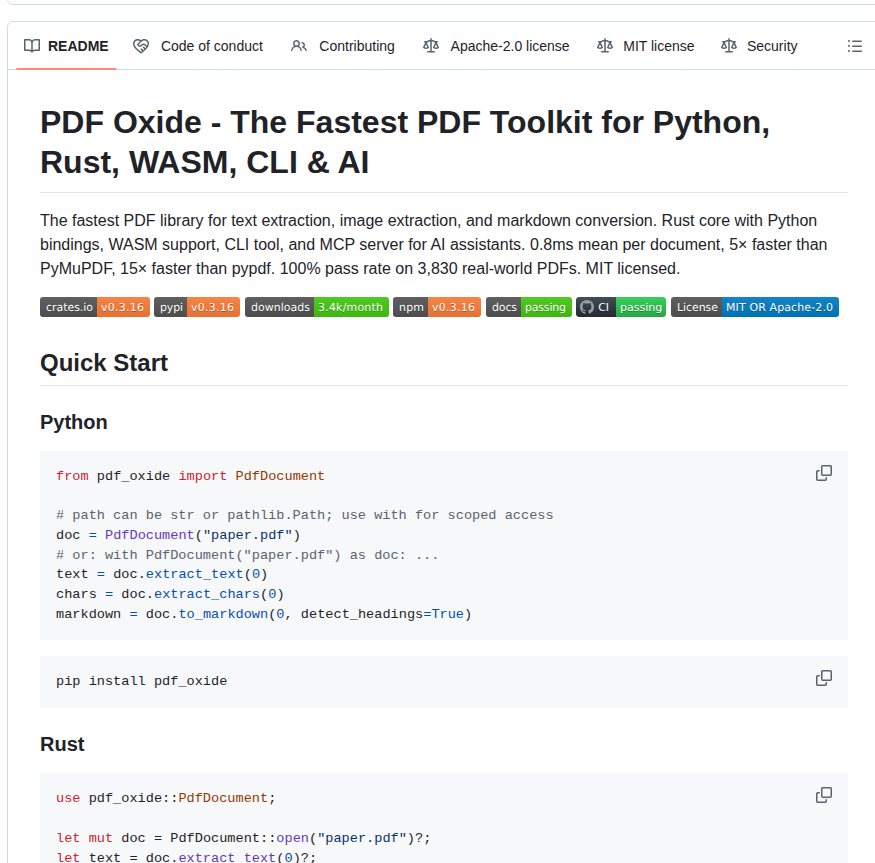Click the 'markdown = doc.to_markdown' line
This screenshot has height=863, width=875.
(x=263, y=614)
